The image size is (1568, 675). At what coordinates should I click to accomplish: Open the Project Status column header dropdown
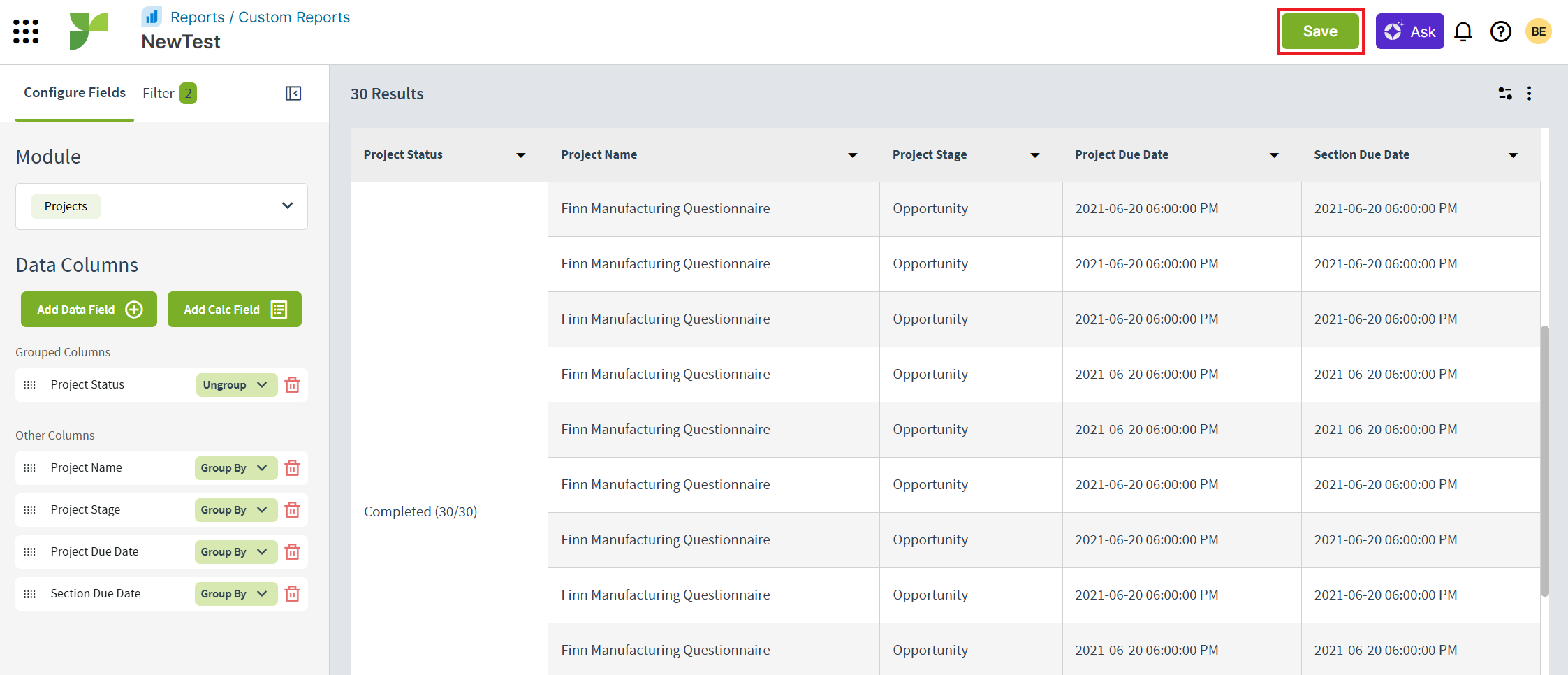click(x=520, y=155)
